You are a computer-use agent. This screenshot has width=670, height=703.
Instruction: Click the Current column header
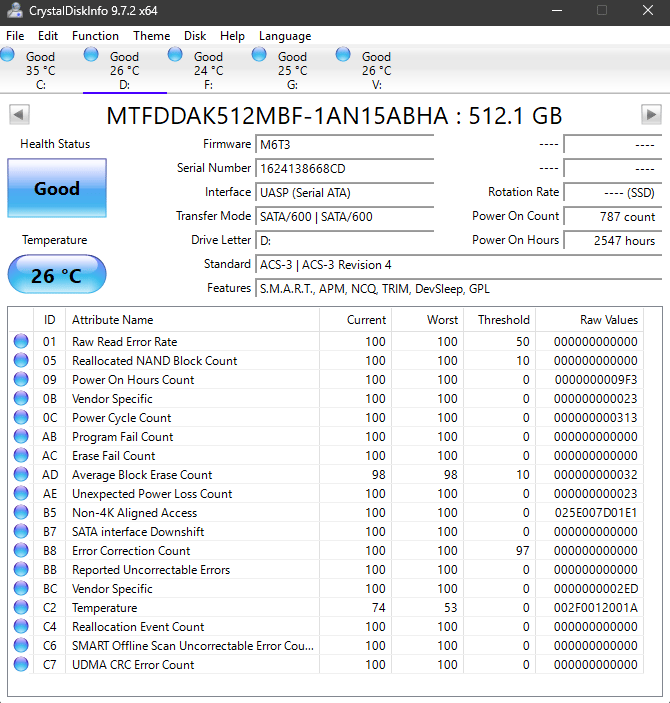[x=356, y=320]
